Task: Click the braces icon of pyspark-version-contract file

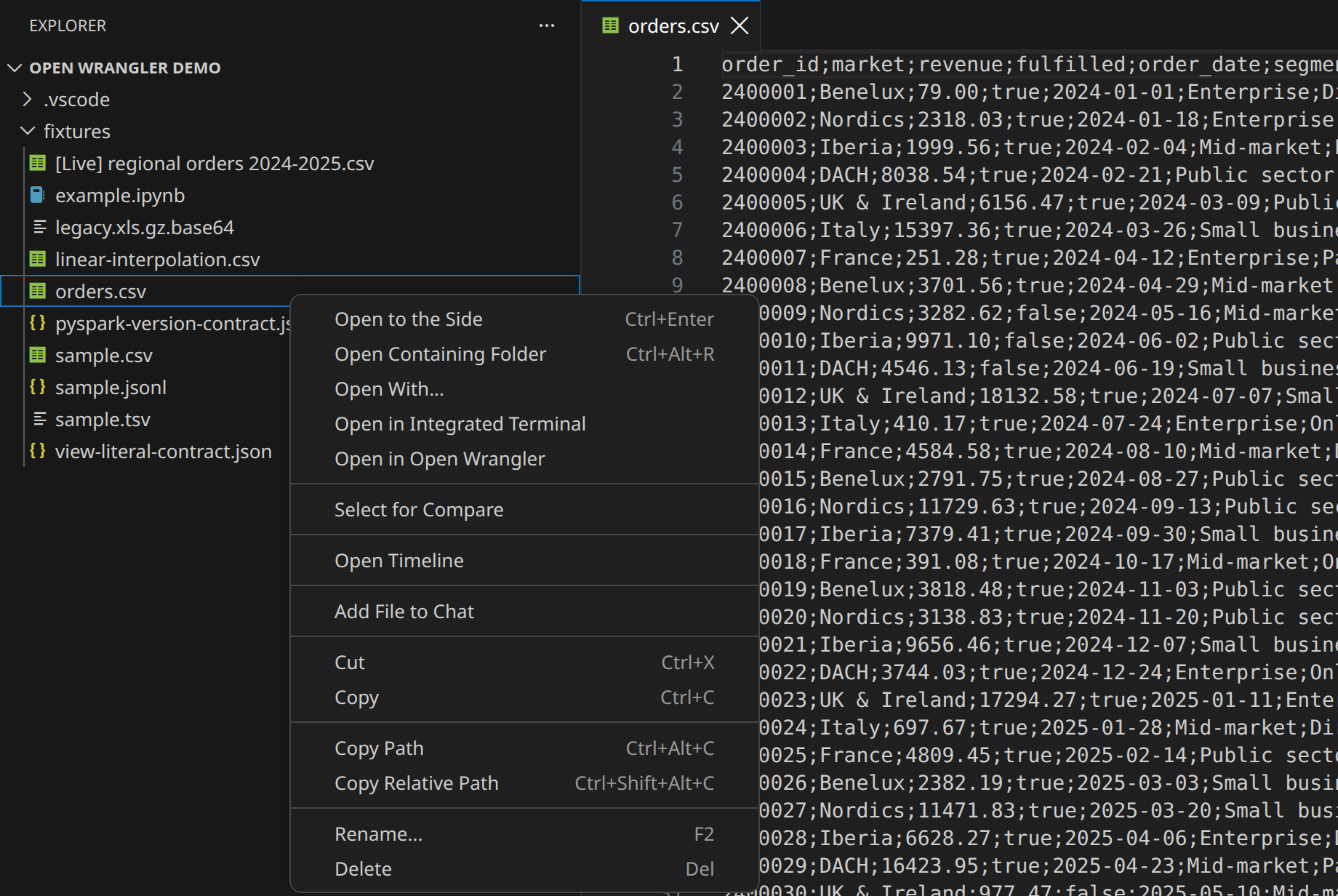Action: click(38, 323)
